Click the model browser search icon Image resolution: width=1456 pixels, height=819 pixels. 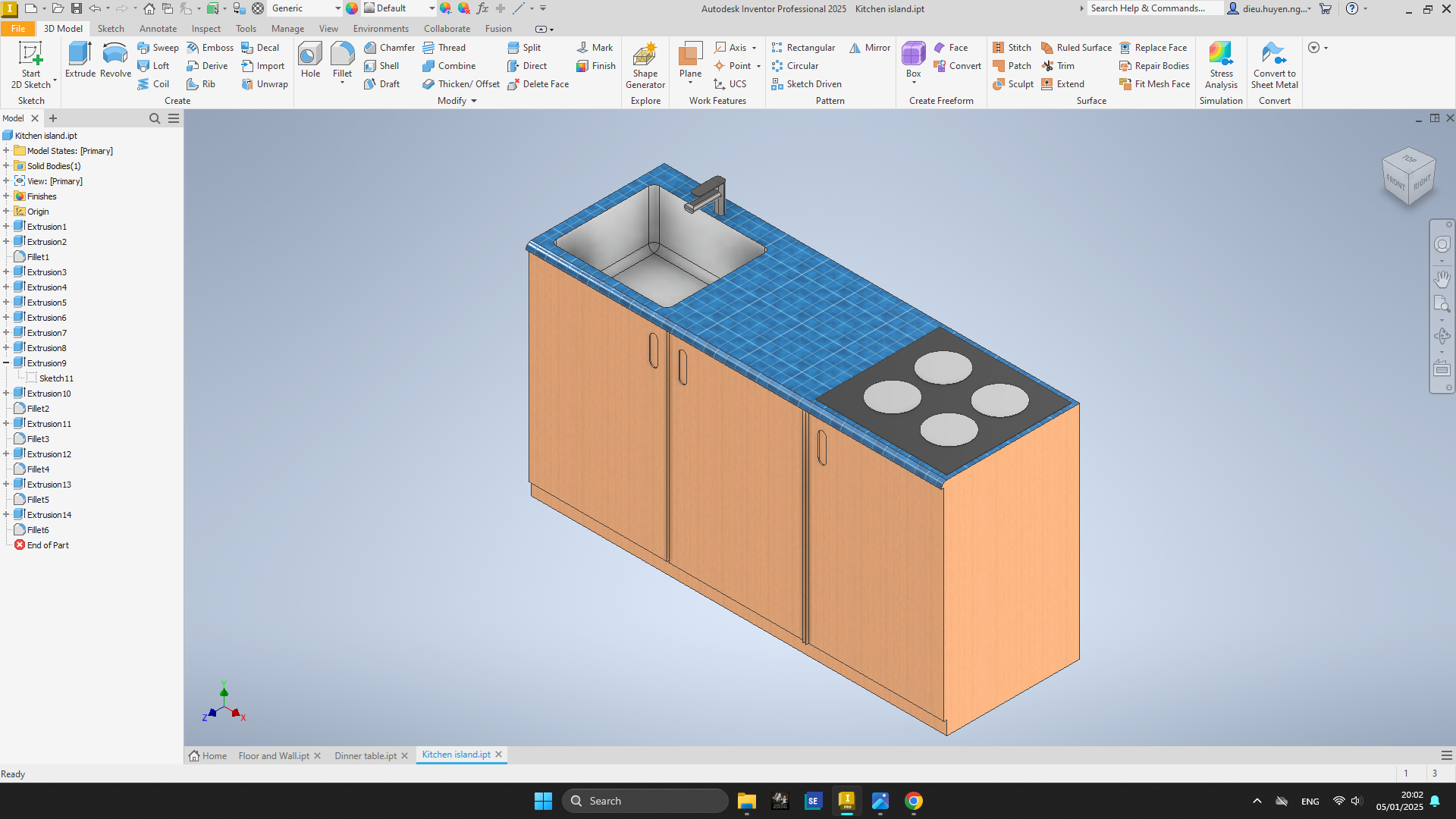point(155,118)
